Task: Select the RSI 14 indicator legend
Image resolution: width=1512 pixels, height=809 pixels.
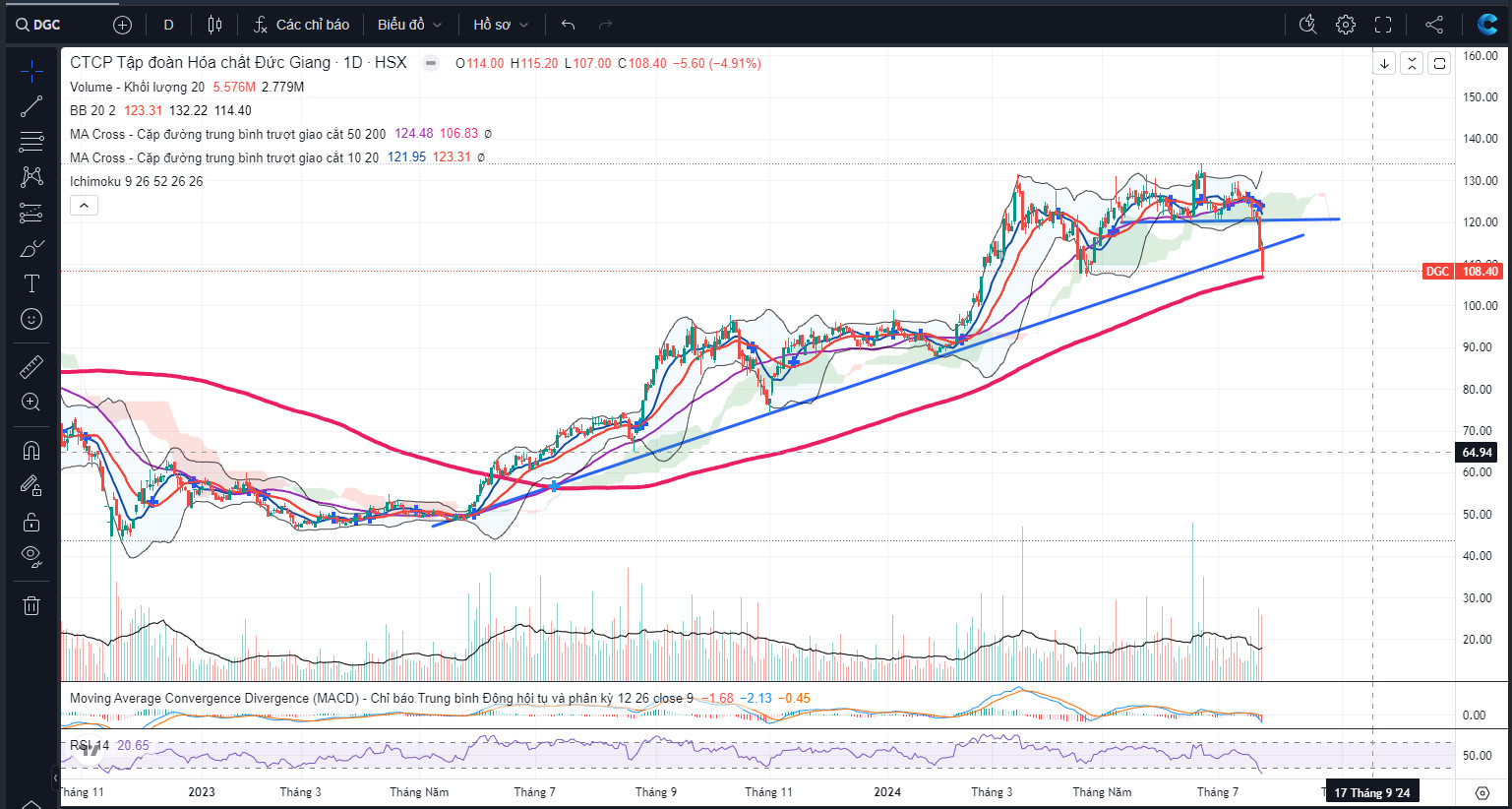Action: [x=90, y=745]
